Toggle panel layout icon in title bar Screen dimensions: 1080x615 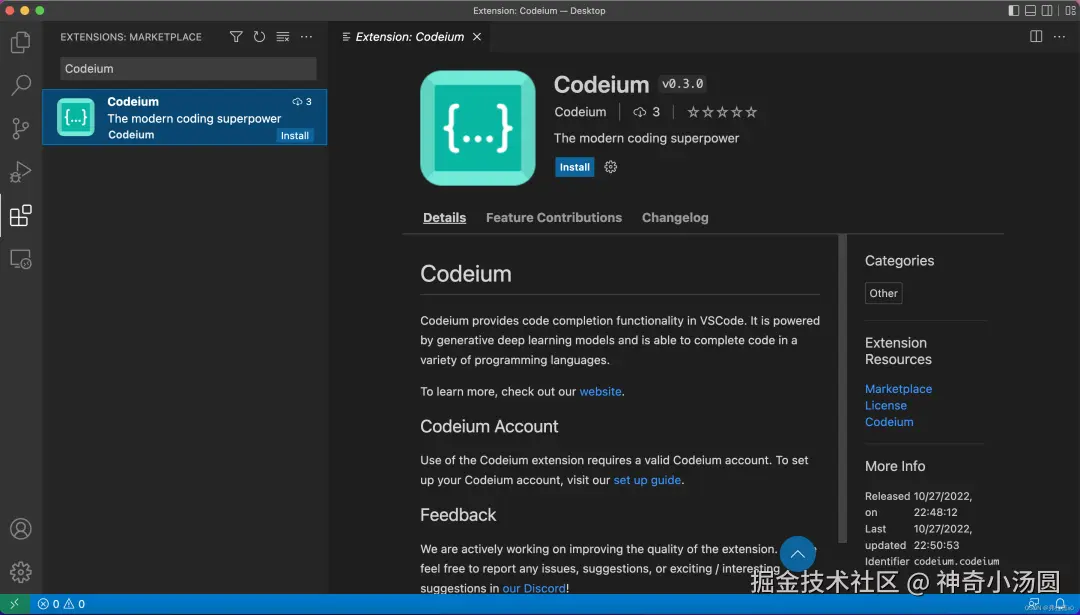coord(1030,10)
